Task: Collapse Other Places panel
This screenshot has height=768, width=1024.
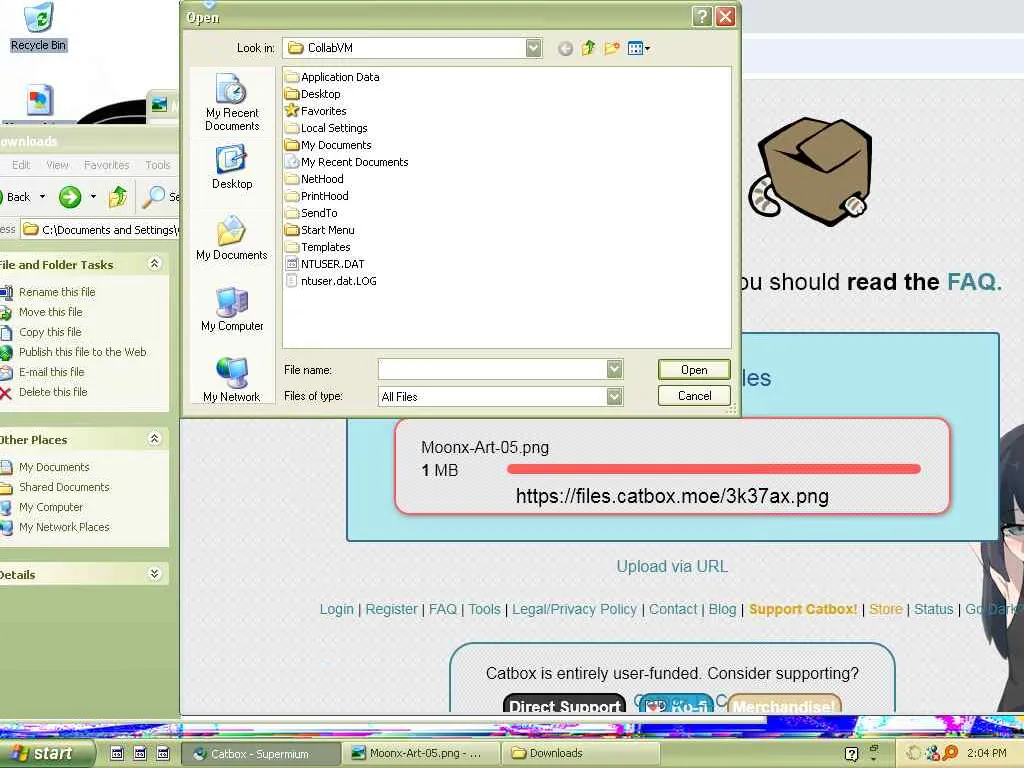Action: point(154,439)
